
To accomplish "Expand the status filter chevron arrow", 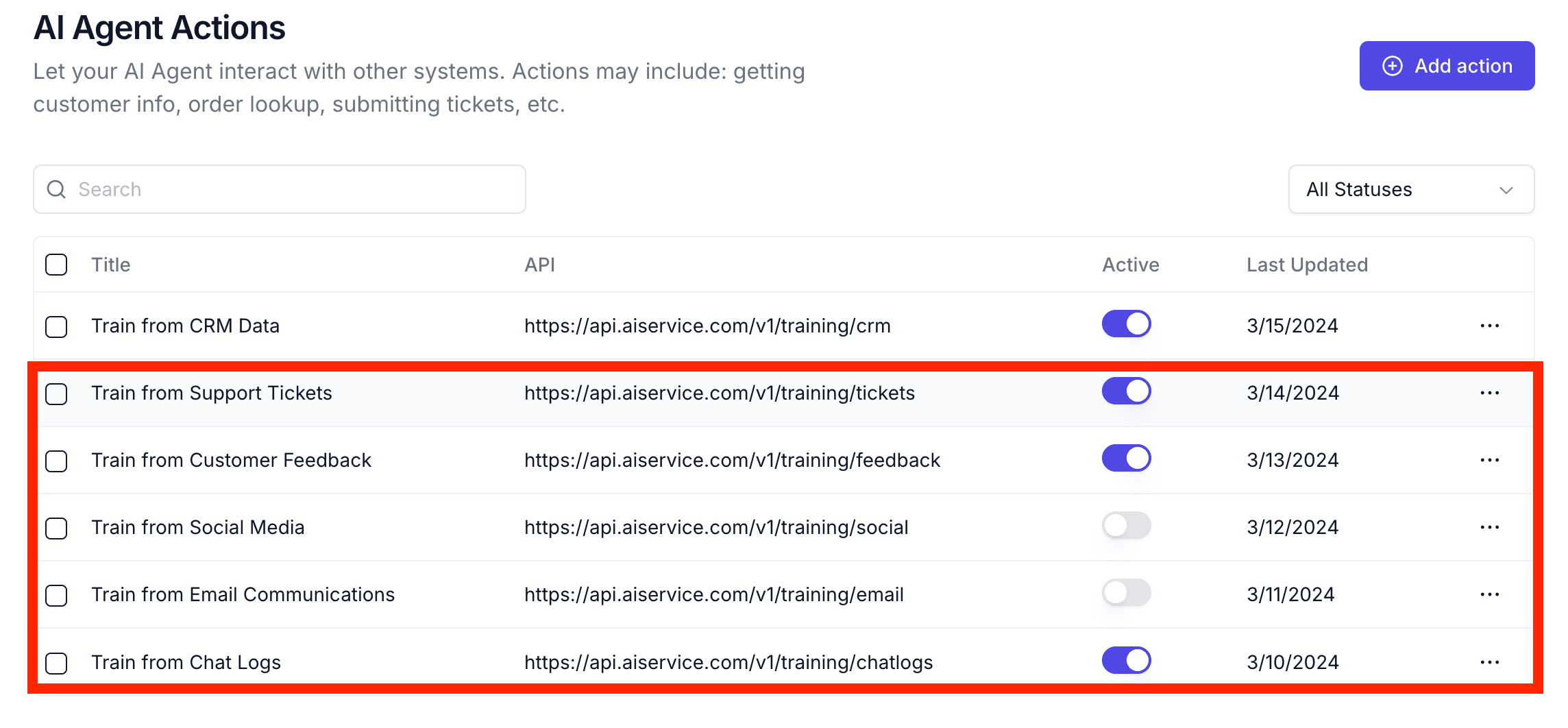I will coord(1506,190).
